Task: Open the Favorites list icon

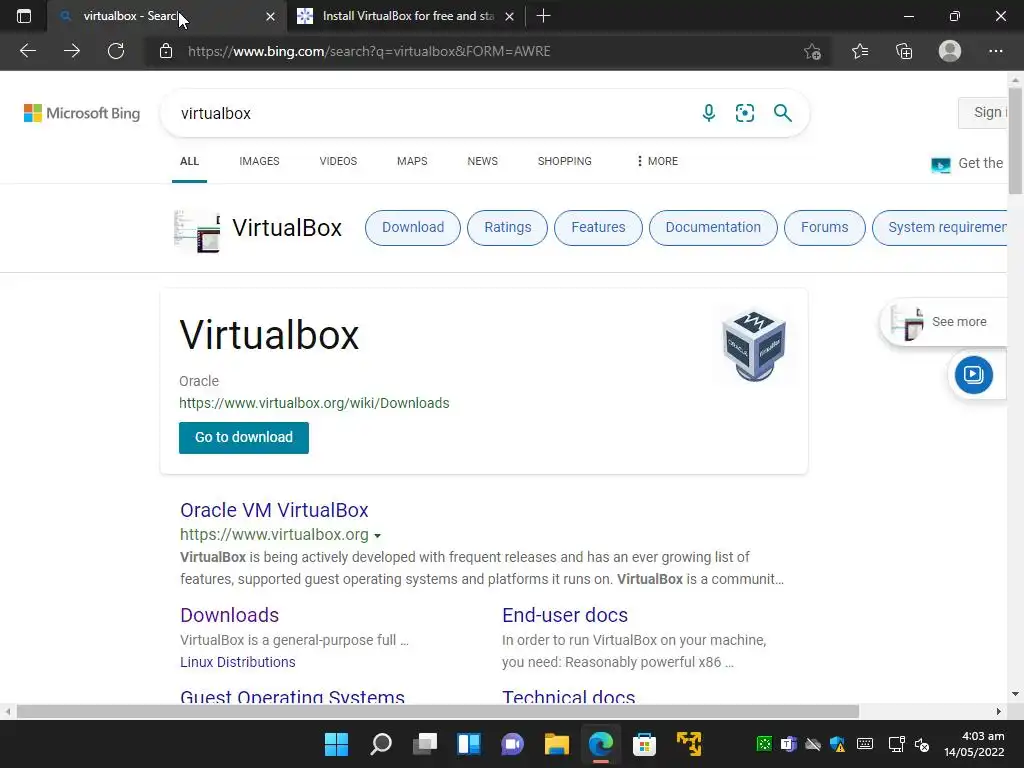Action: click(x=859, y=51)
